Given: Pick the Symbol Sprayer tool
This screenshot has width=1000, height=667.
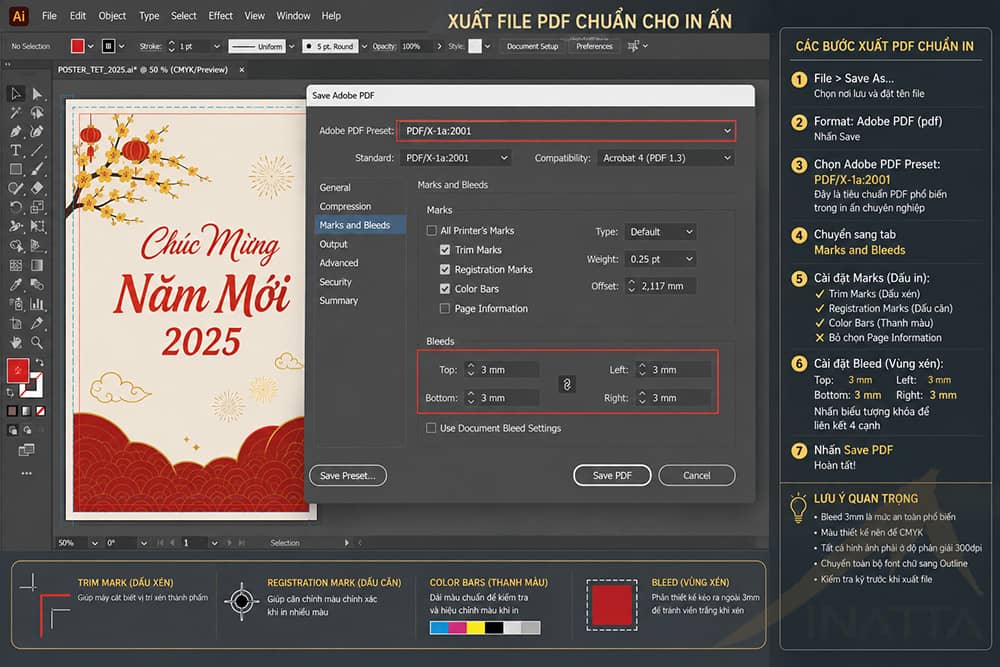Looking at the screenshot, I should 15,304.
